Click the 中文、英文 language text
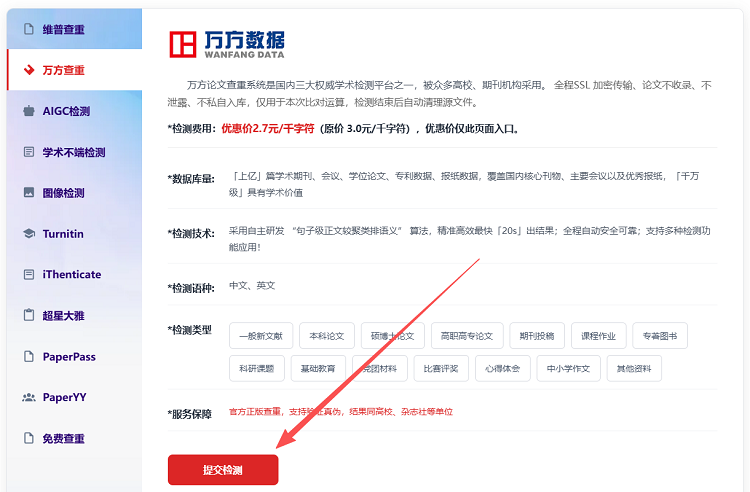The width and height of the screenshot is (750, 492). 252,285
